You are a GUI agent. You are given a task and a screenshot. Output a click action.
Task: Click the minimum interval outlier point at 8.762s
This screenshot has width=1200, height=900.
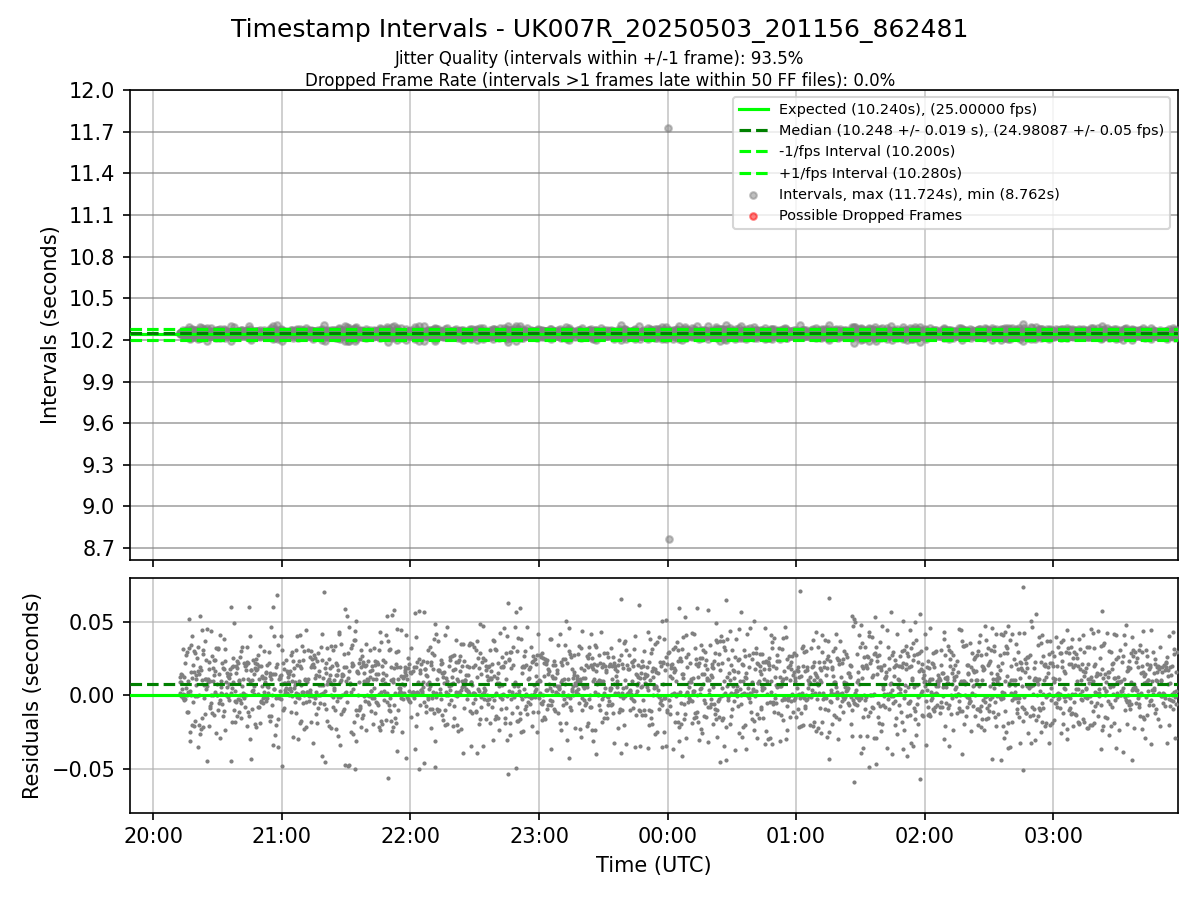[669, 539]
